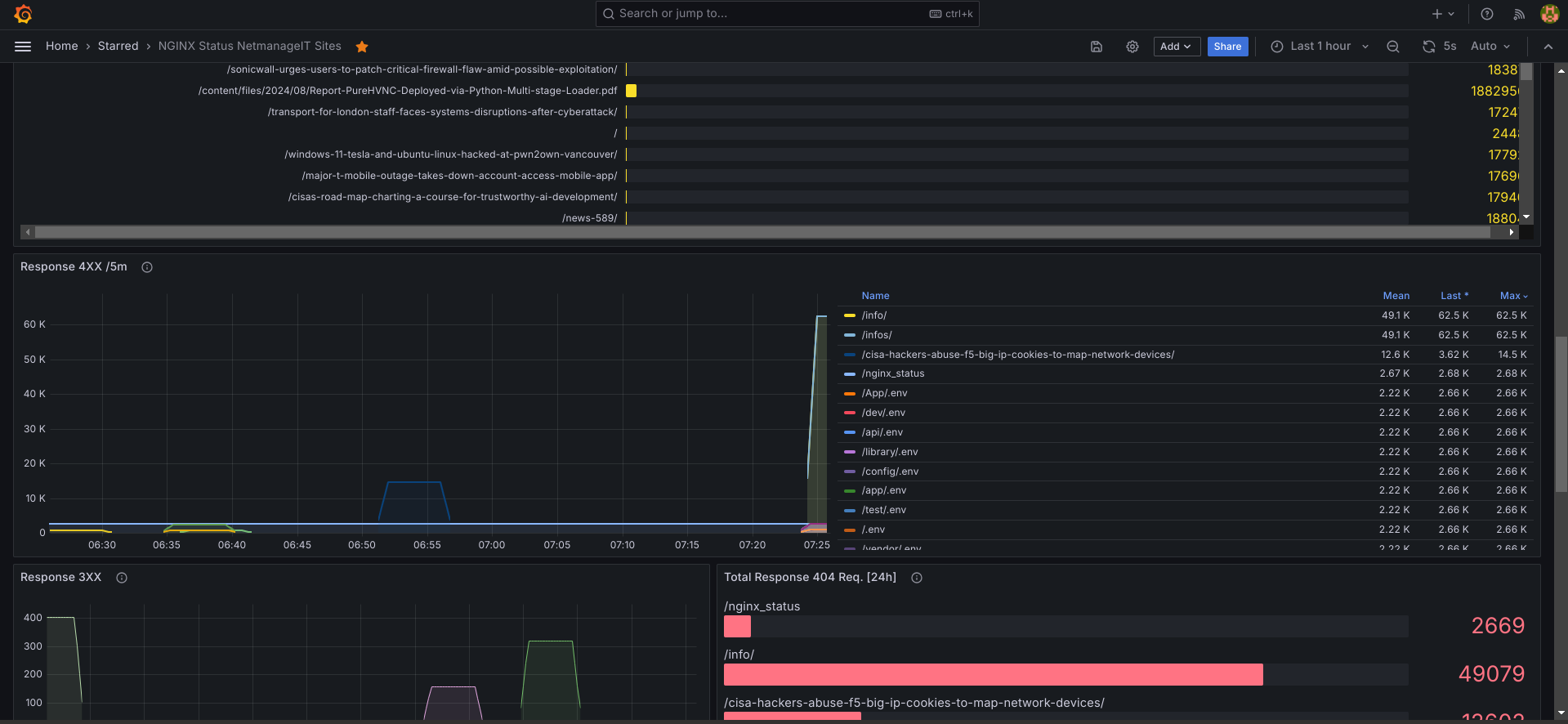Open the help question-mark icon
The width and height of the screenshot is (1568, 724).
tap(1487, 14)
